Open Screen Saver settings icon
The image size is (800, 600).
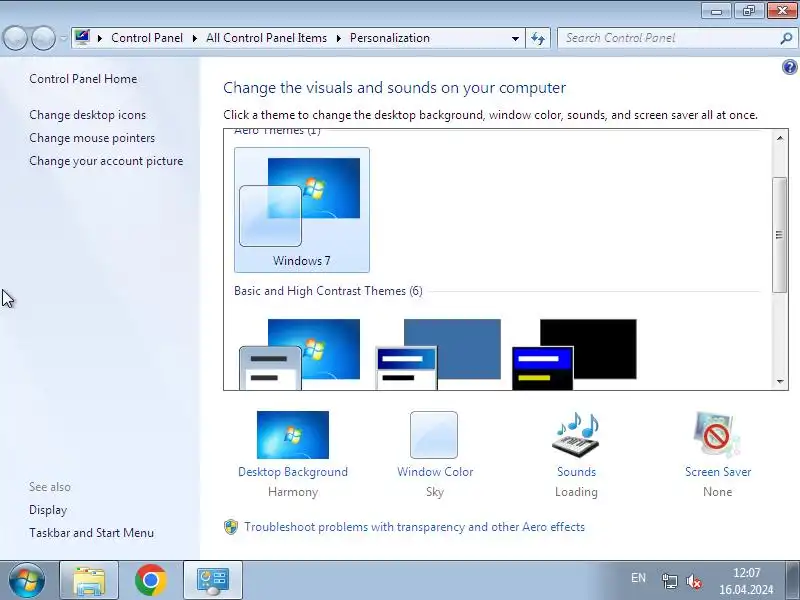pyautogui.click(x=717, y=435)
